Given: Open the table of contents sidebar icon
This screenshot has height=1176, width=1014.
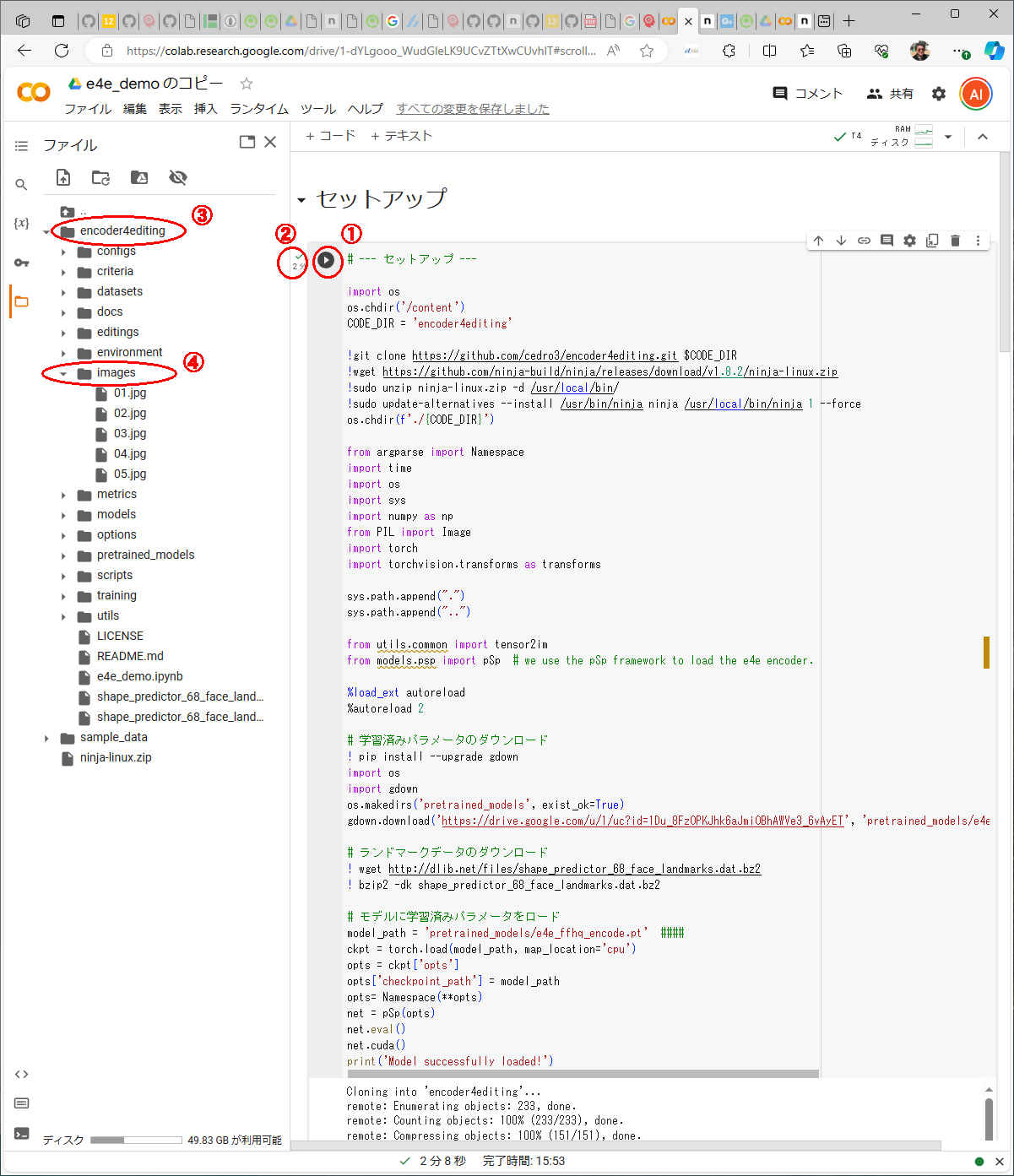Looking at the screenshot, I should point(21,146).
